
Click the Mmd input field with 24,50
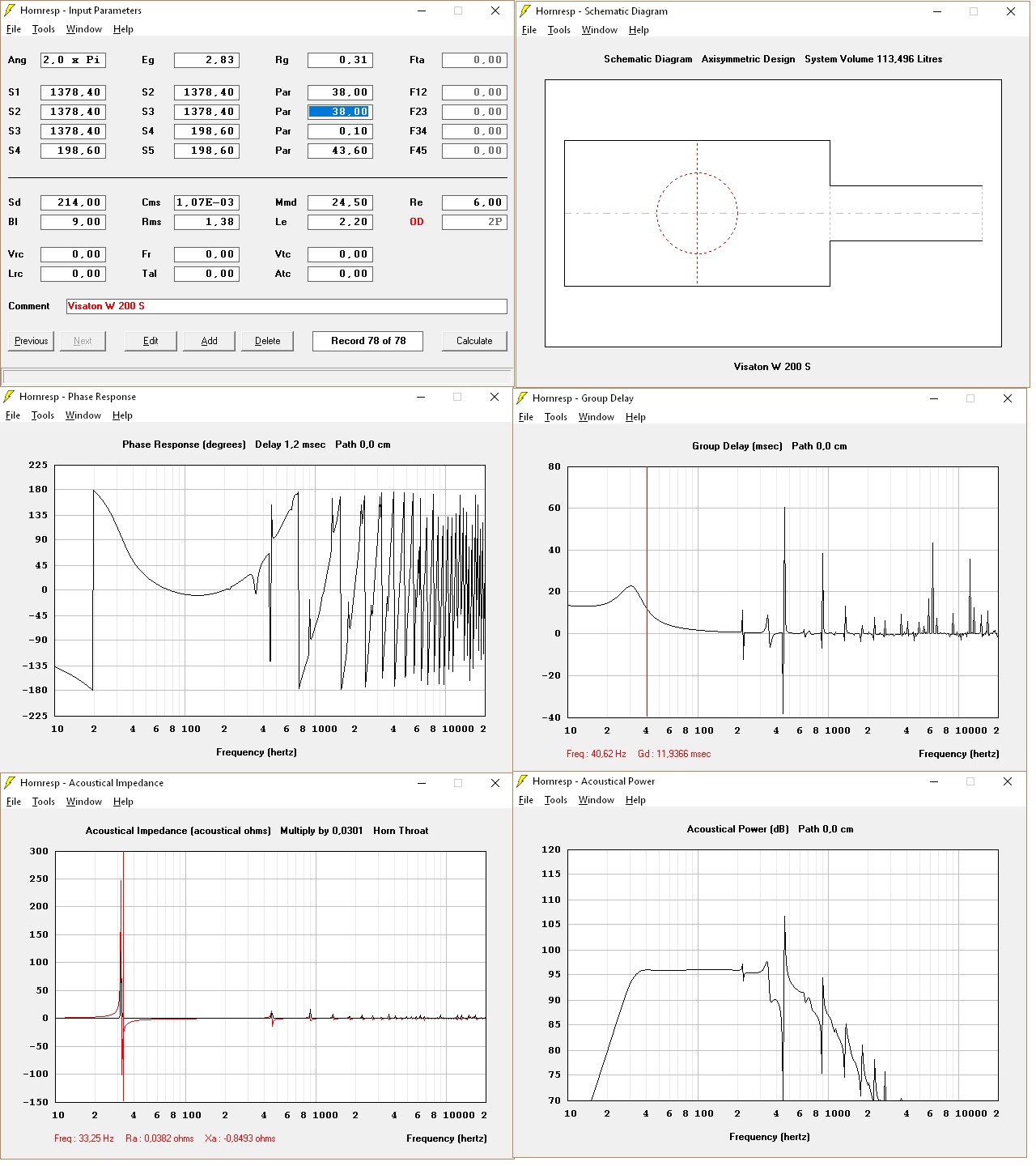[340, 202]
